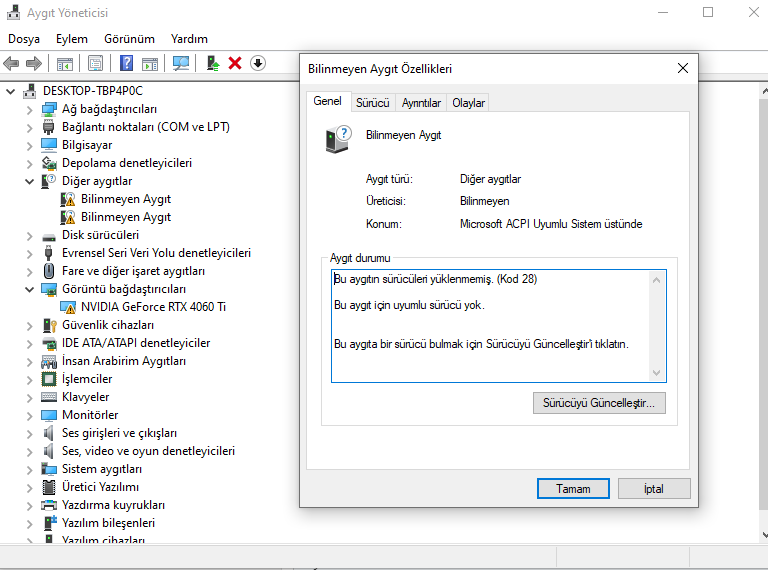Image resolution: width=768 pixels, height=570 pixels.
Task: Click the Depolama denetleyicileri icon
Action: [x=49, y=163]
